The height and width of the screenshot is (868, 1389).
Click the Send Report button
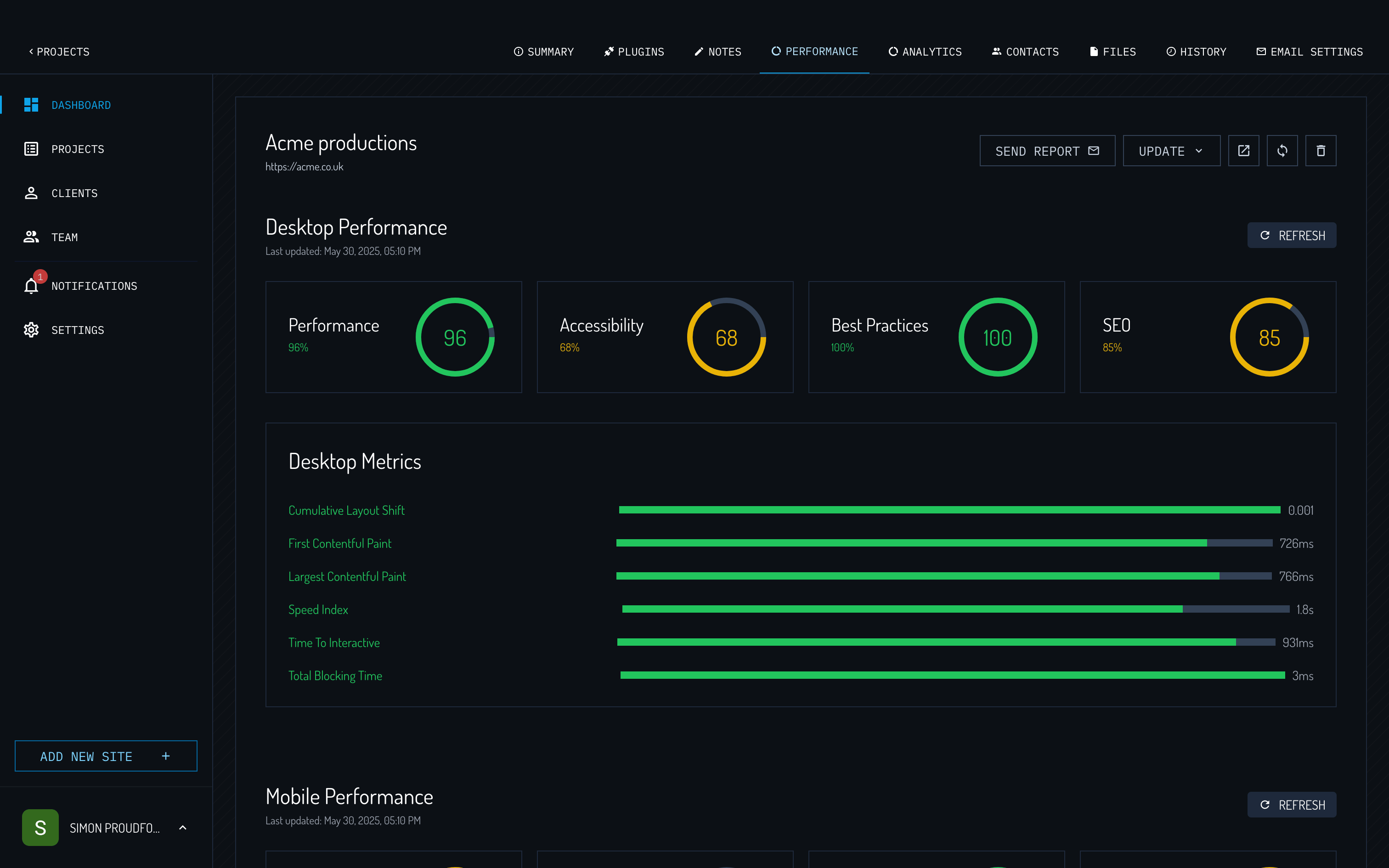[x=1046, y=151]
